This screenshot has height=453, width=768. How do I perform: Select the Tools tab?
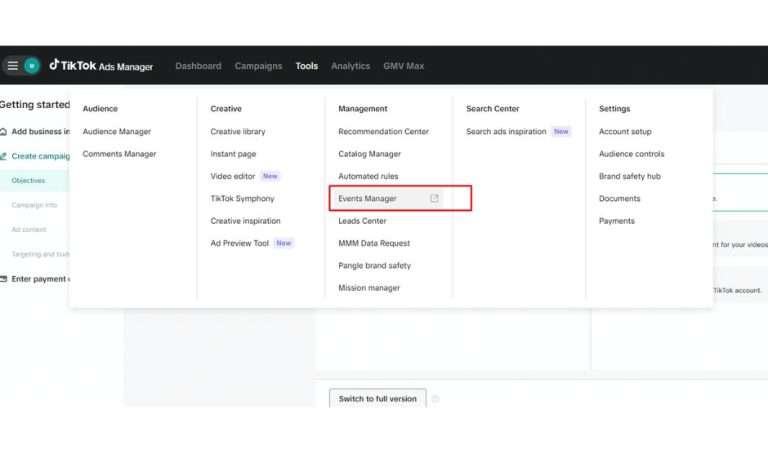[x=307, y=66]
